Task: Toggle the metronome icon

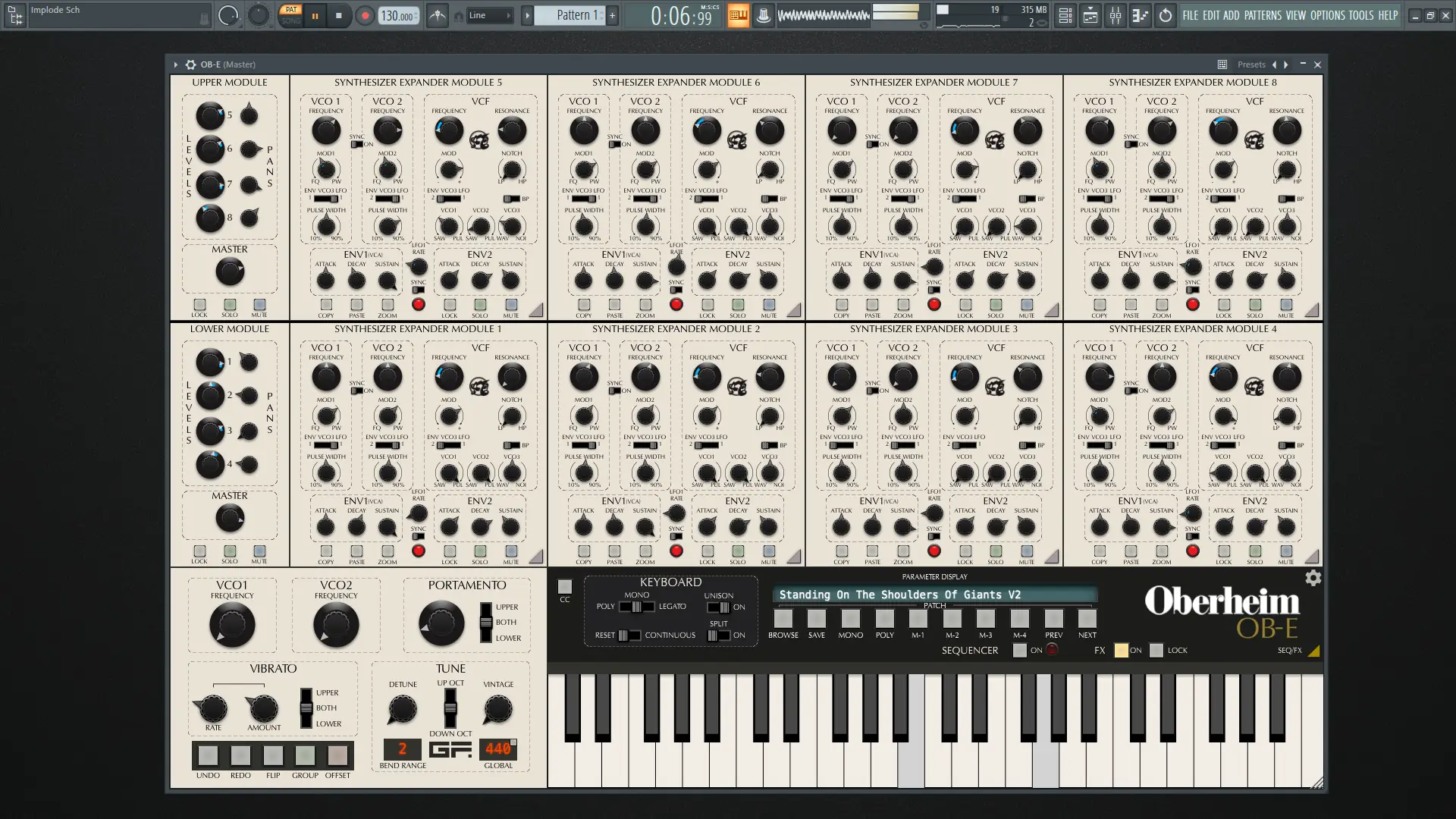Action: click(437, 15)
